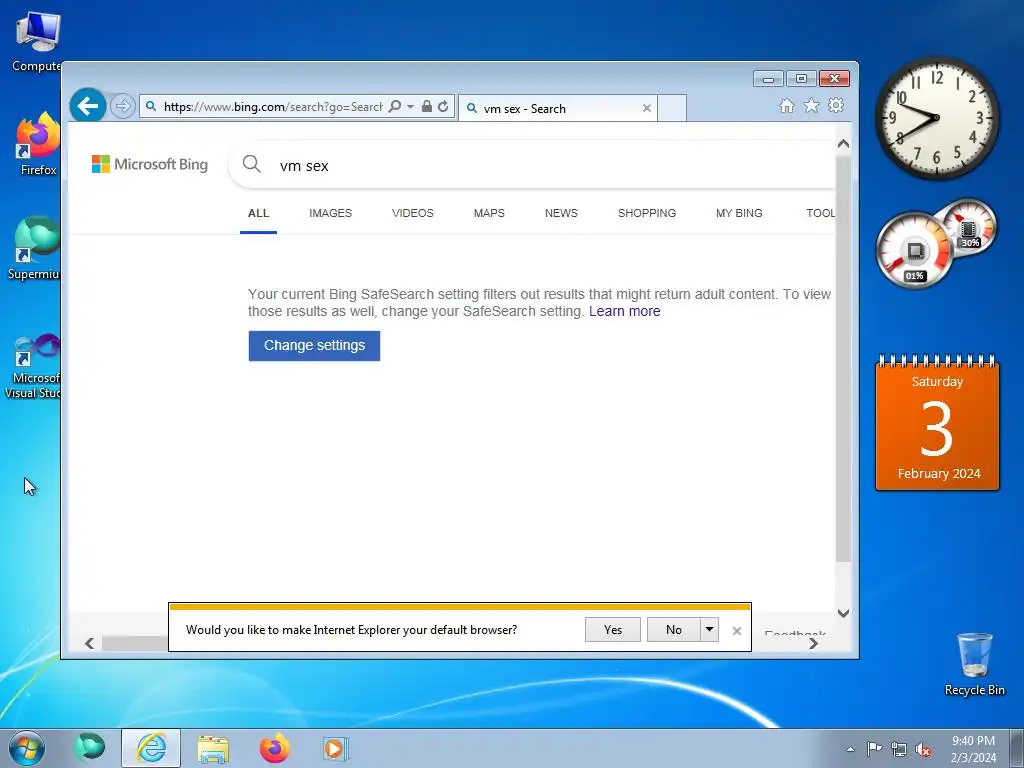Open Windows Media Player from taskbar

tap(336, 748)
